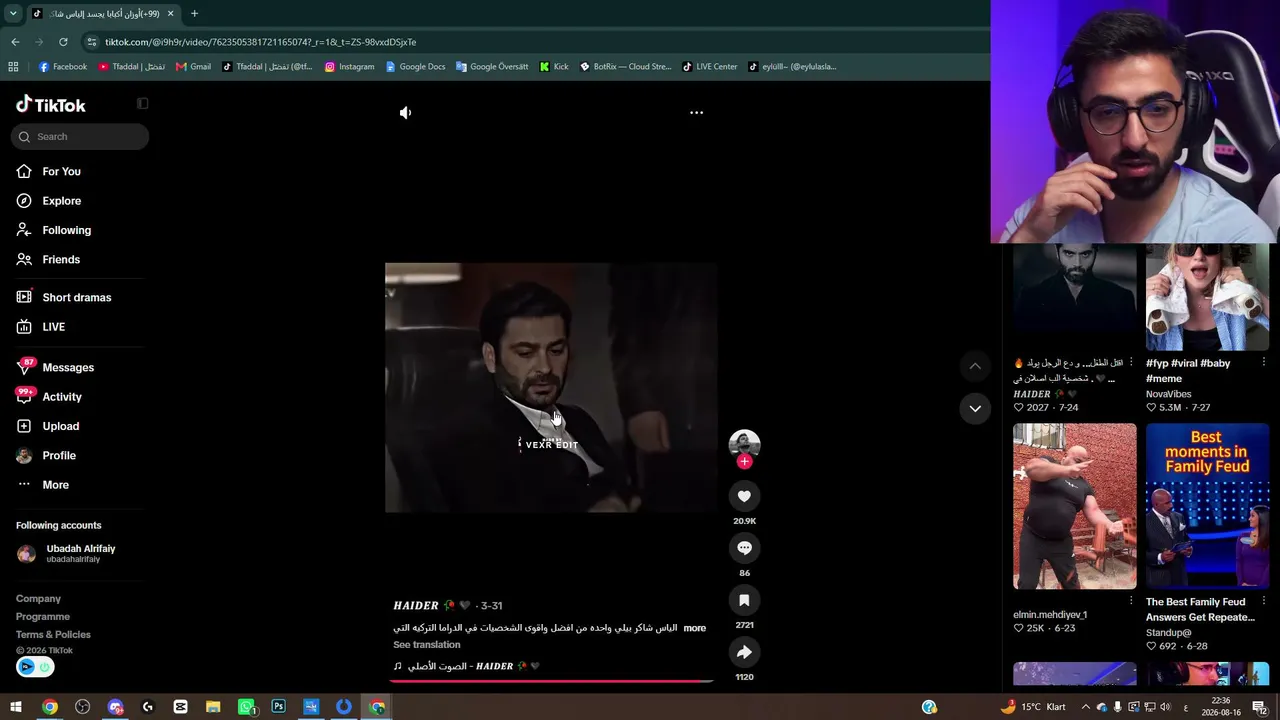This screenshot has width=1280, height=720.
Task: Open the three-dot video options menu
Action: point(696,113)
